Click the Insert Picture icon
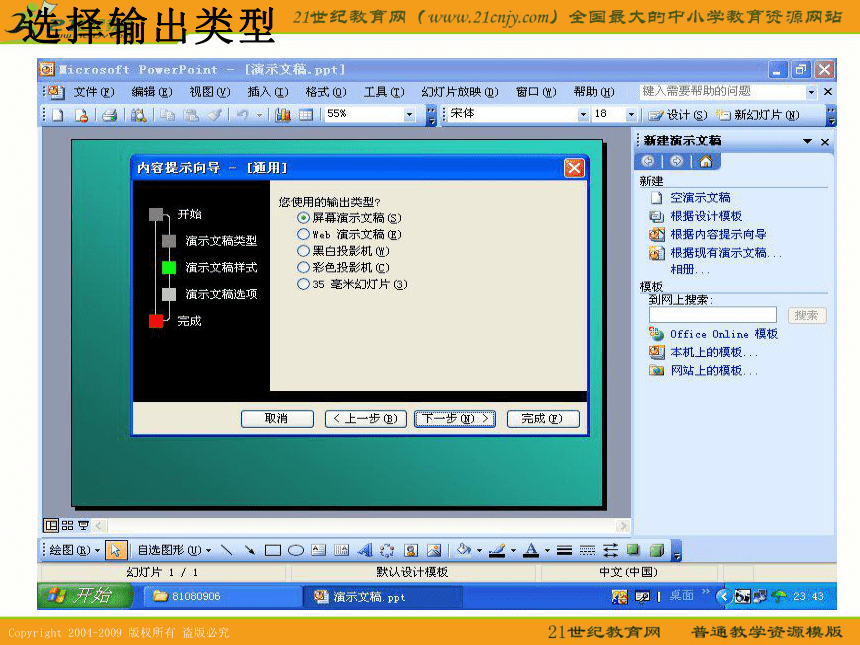 [x=434, y=550]
